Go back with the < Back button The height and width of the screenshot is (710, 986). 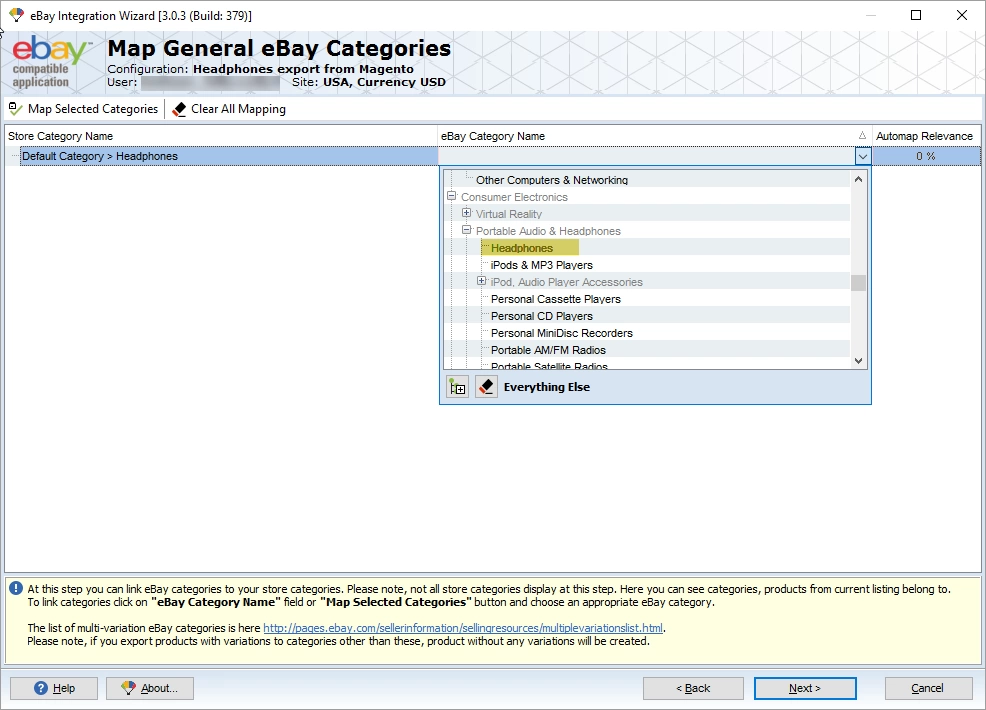[693, 688]
